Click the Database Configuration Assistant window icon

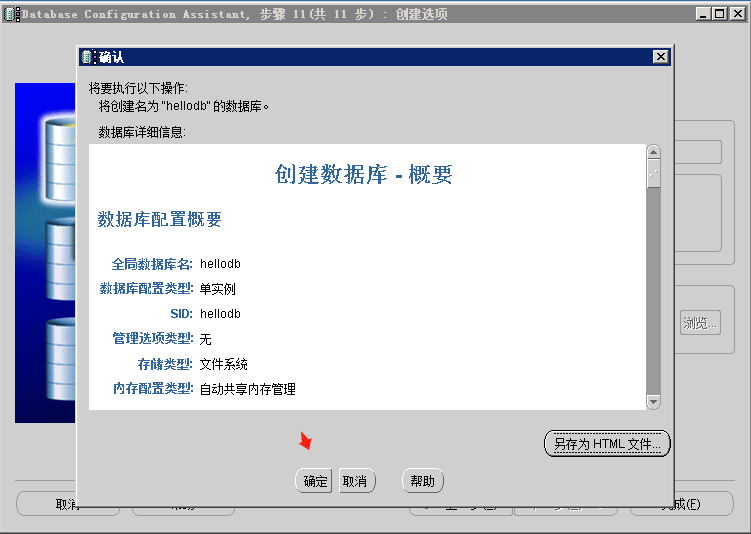[x=11, y=14]
